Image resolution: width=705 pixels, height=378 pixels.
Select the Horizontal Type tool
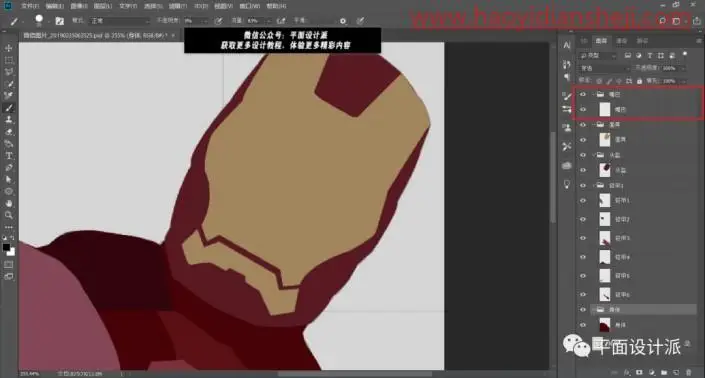[9, 156]
